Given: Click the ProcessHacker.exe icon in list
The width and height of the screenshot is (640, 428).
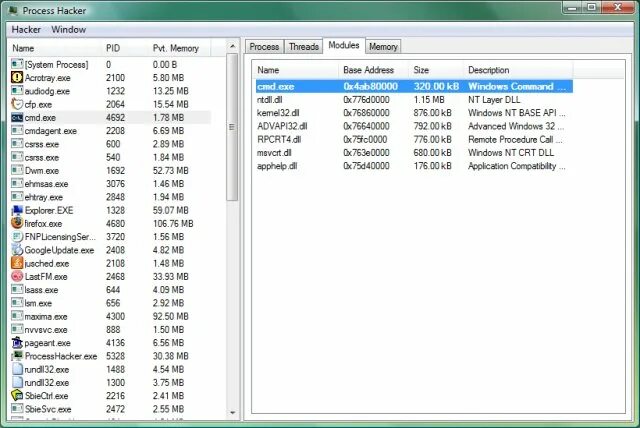Looking at the screenshot, I should pos(17,356).
